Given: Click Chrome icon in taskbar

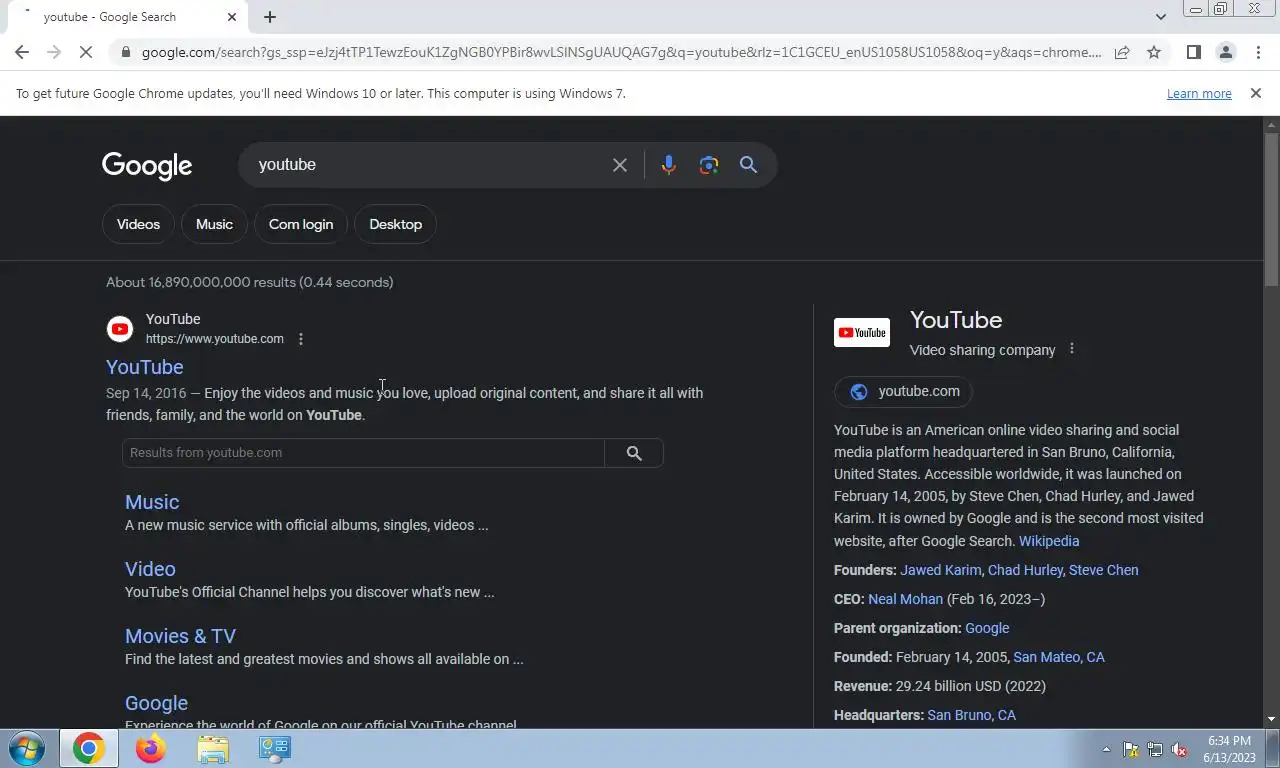Looking at the screenshot, I should click(x=88, y=749).
